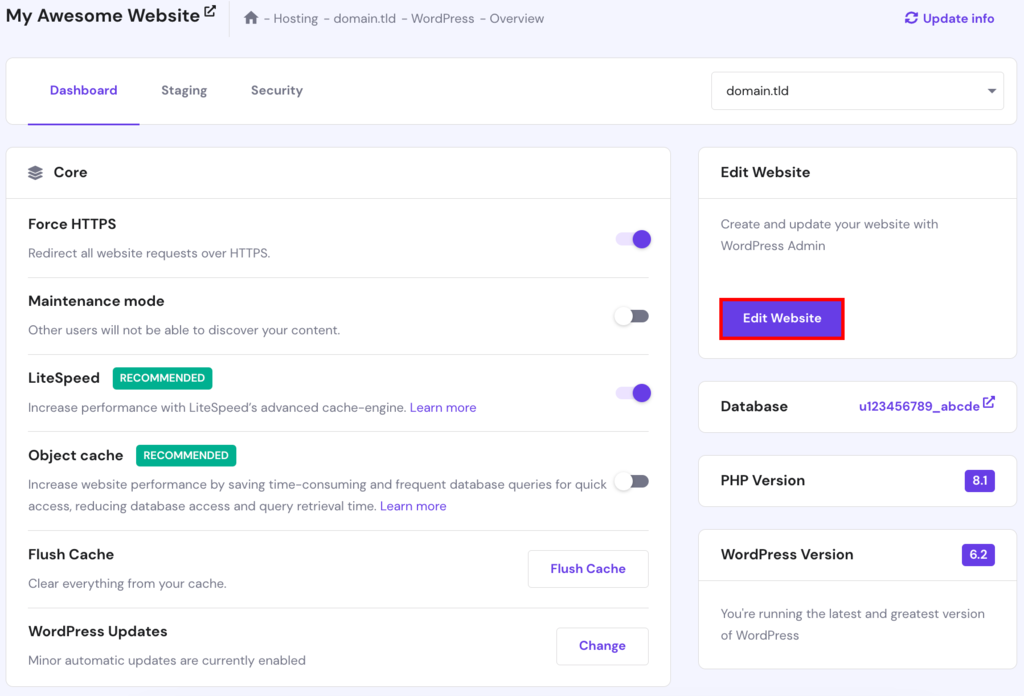
Task: Disable the Force HTTPS toggle
Action: click(x=631, y=239)
